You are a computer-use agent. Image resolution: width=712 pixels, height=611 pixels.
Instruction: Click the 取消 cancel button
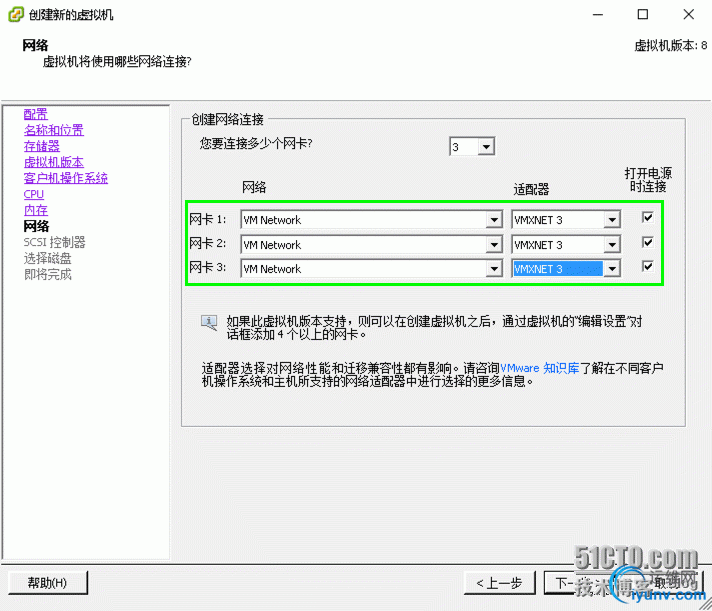point(666,582)
